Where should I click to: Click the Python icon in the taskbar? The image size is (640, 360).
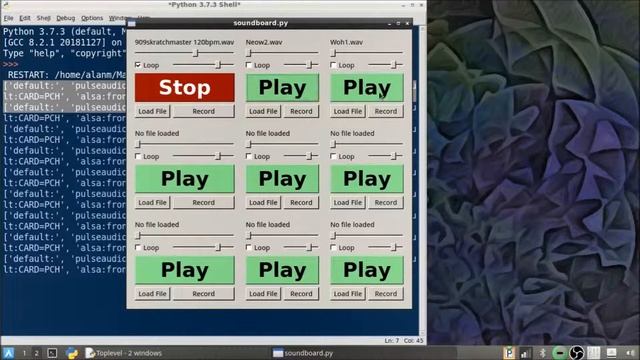click(x=72, y=353)
